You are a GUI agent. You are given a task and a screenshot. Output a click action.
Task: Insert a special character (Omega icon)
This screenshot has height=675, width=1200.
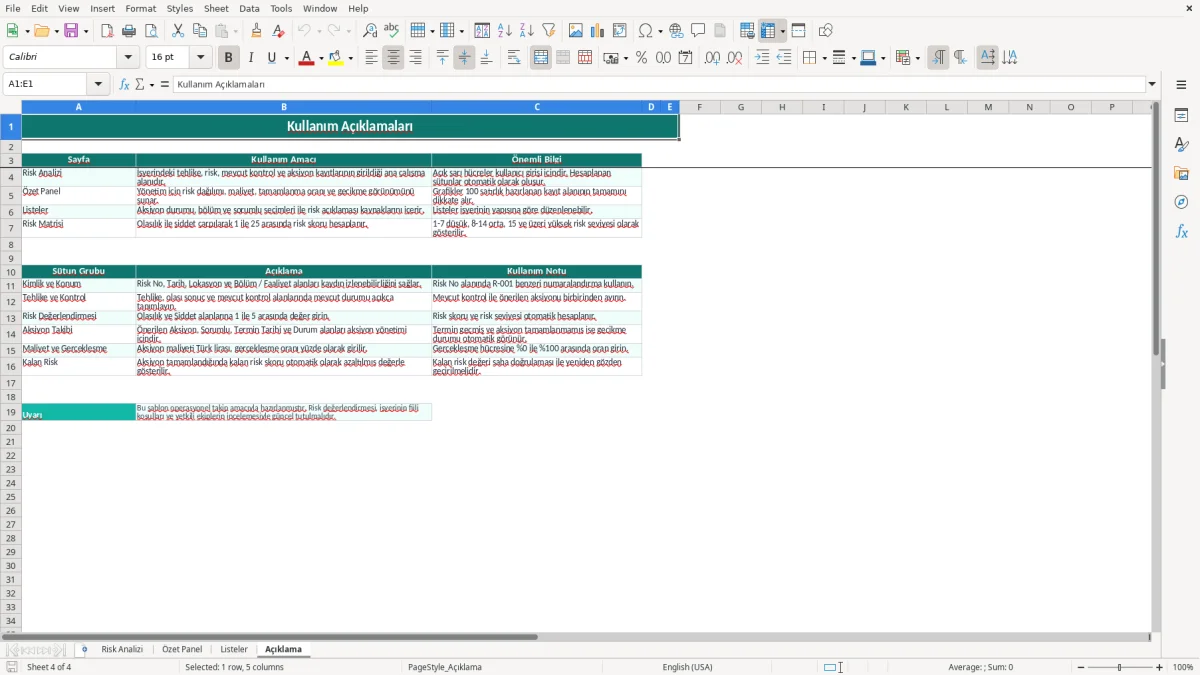click(645, 31)
